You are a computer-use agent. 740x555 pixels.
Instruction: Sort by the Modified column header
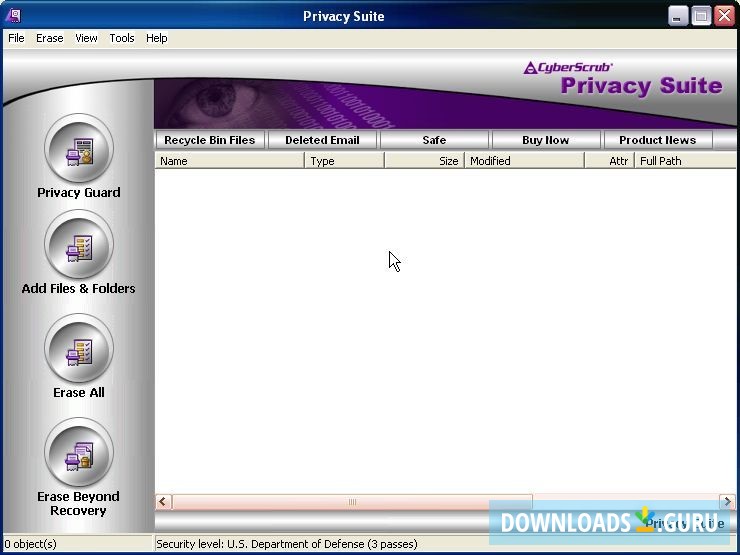tap(525, 161)
